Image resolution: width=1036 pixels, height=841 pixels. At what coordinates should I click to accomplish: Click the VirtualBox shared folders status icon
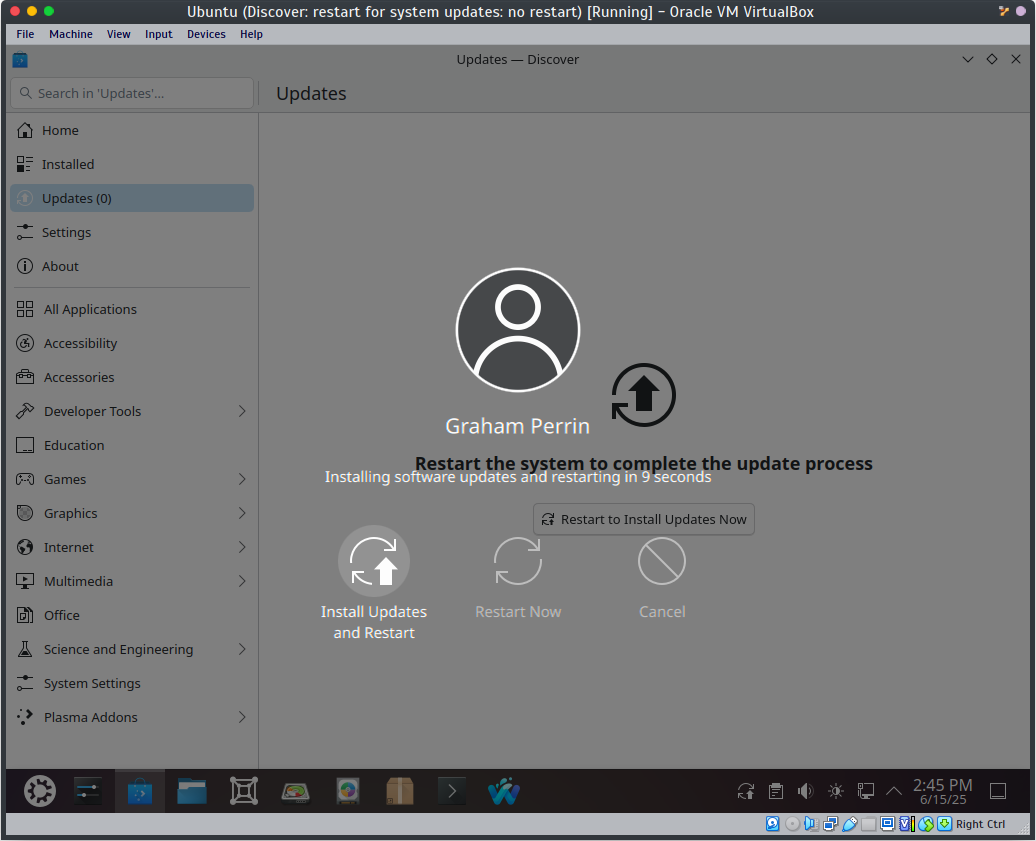click(x=869, y=824)
